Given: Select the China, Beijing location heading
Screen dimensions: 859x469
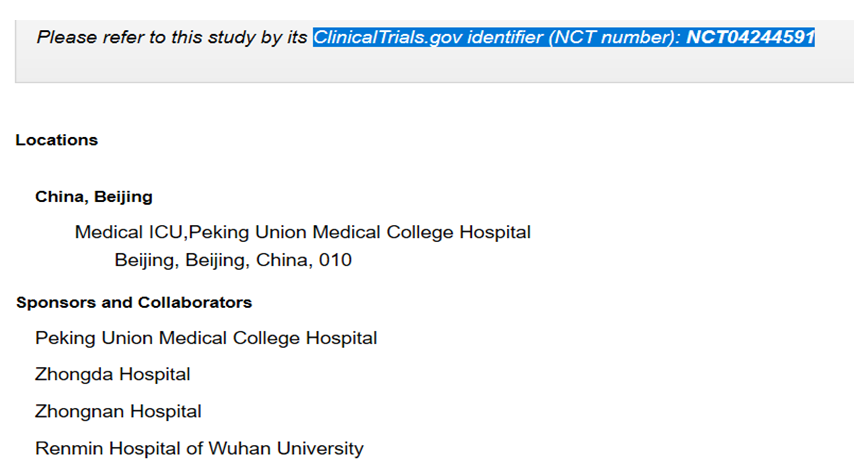Looking at the screenshot, I should tap(94, 197).
